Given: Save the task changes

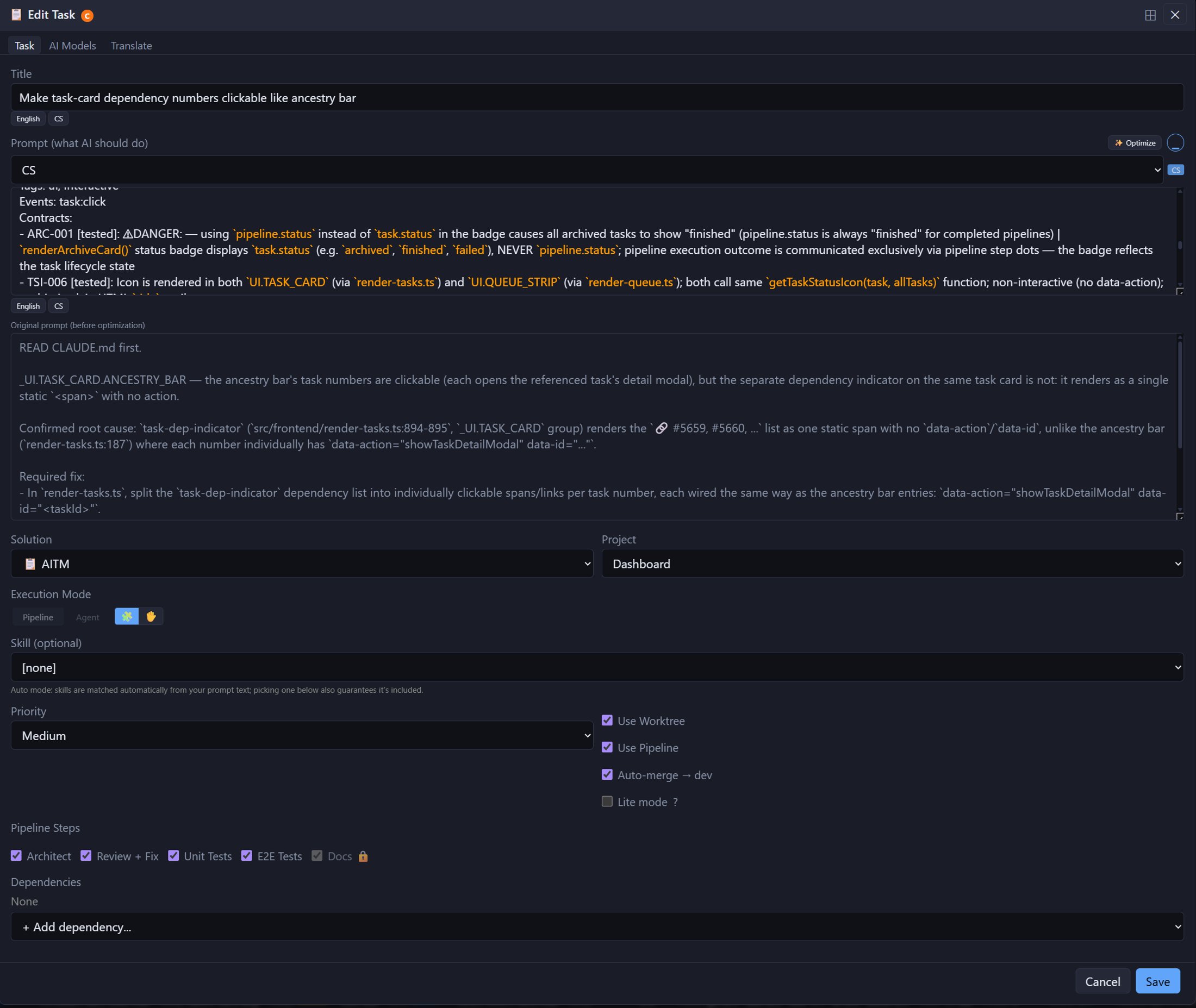Looking at the screenshot, I should pos(1158,982).
